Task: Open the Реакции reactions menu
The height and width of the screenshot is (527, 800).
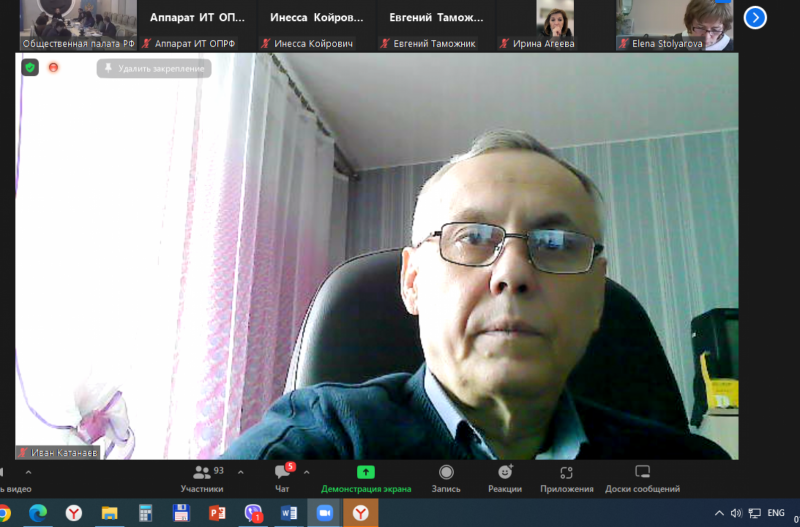Action: coord(505,478)
